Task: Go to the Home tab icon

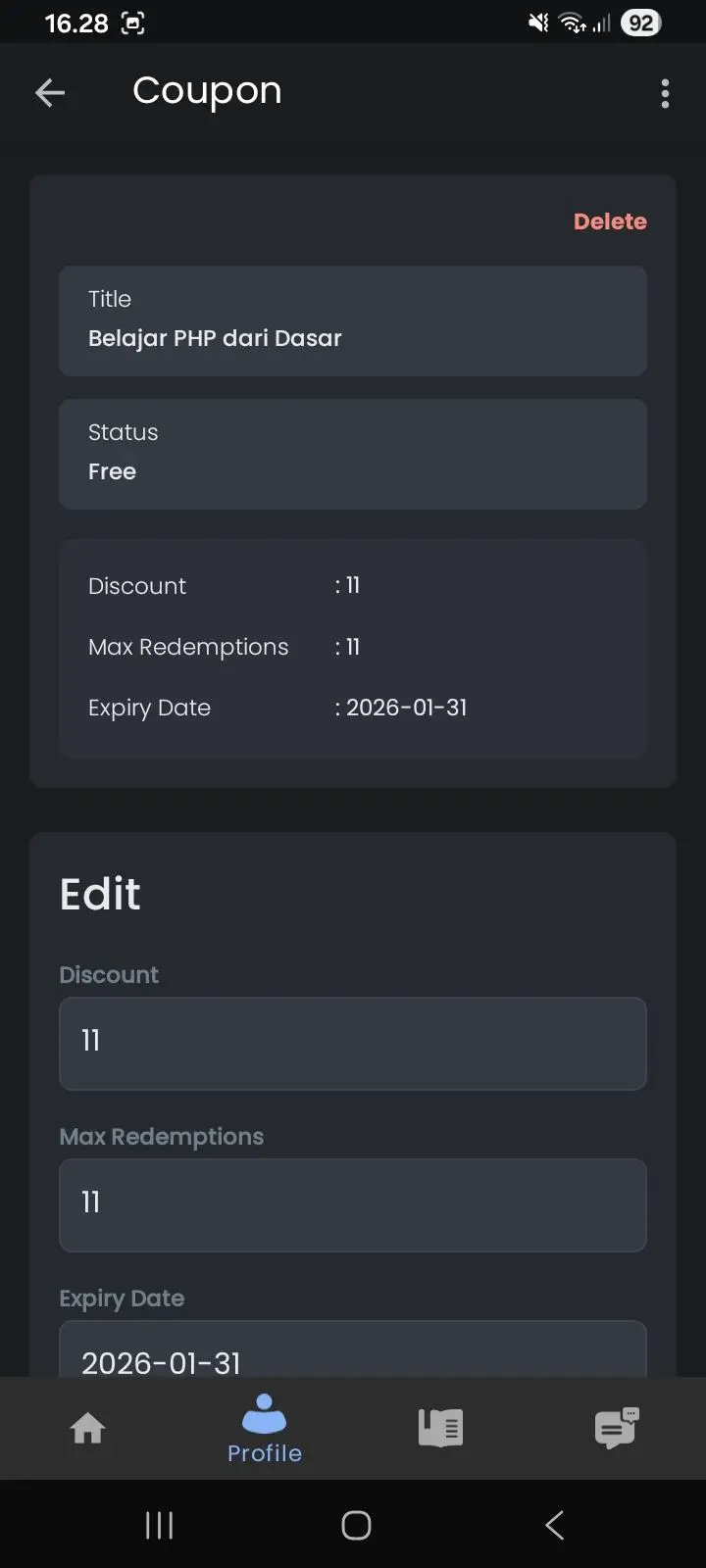Action: [x=88, y=1428]
